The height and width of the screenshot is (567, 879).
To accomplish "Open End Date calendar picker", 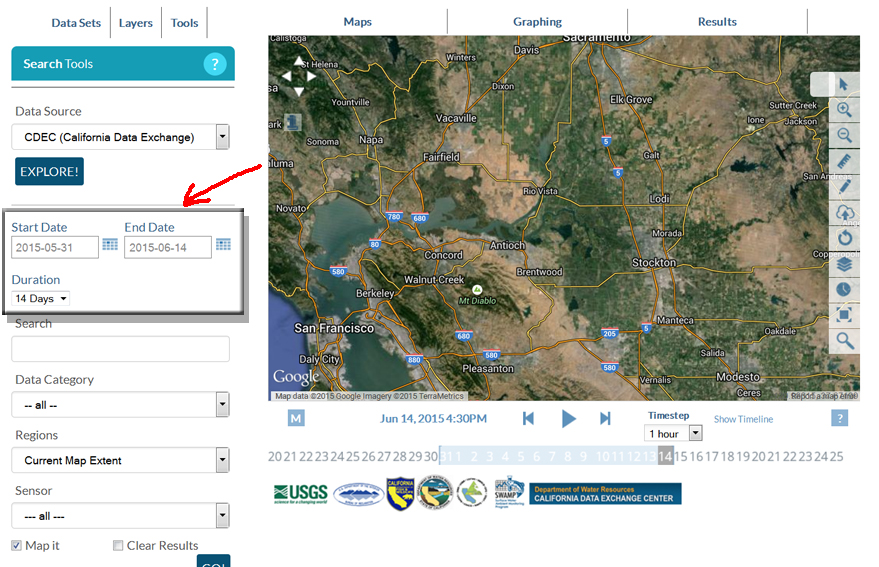I will tap(223, 245).
